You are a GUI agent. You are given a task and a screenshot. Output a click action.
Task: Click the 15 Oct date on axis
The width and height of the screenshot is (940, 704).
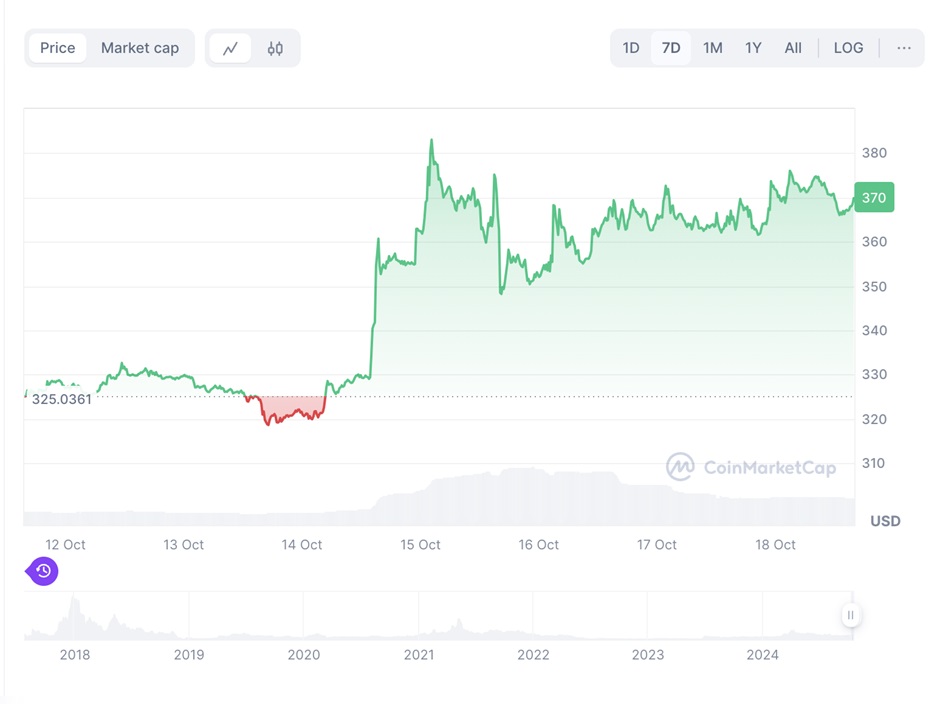click(421, 545)
